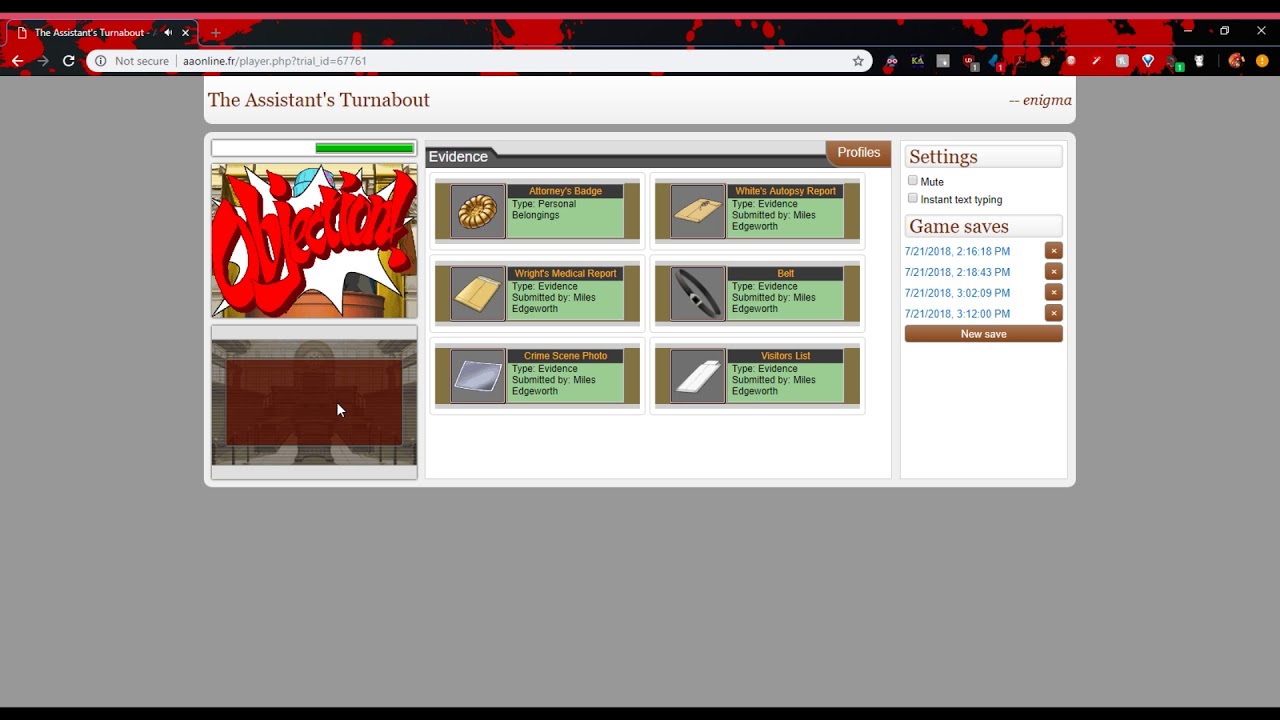Open the KA extension icon
This screenshot has height=720, width=1280.
[x=917, y=61]
